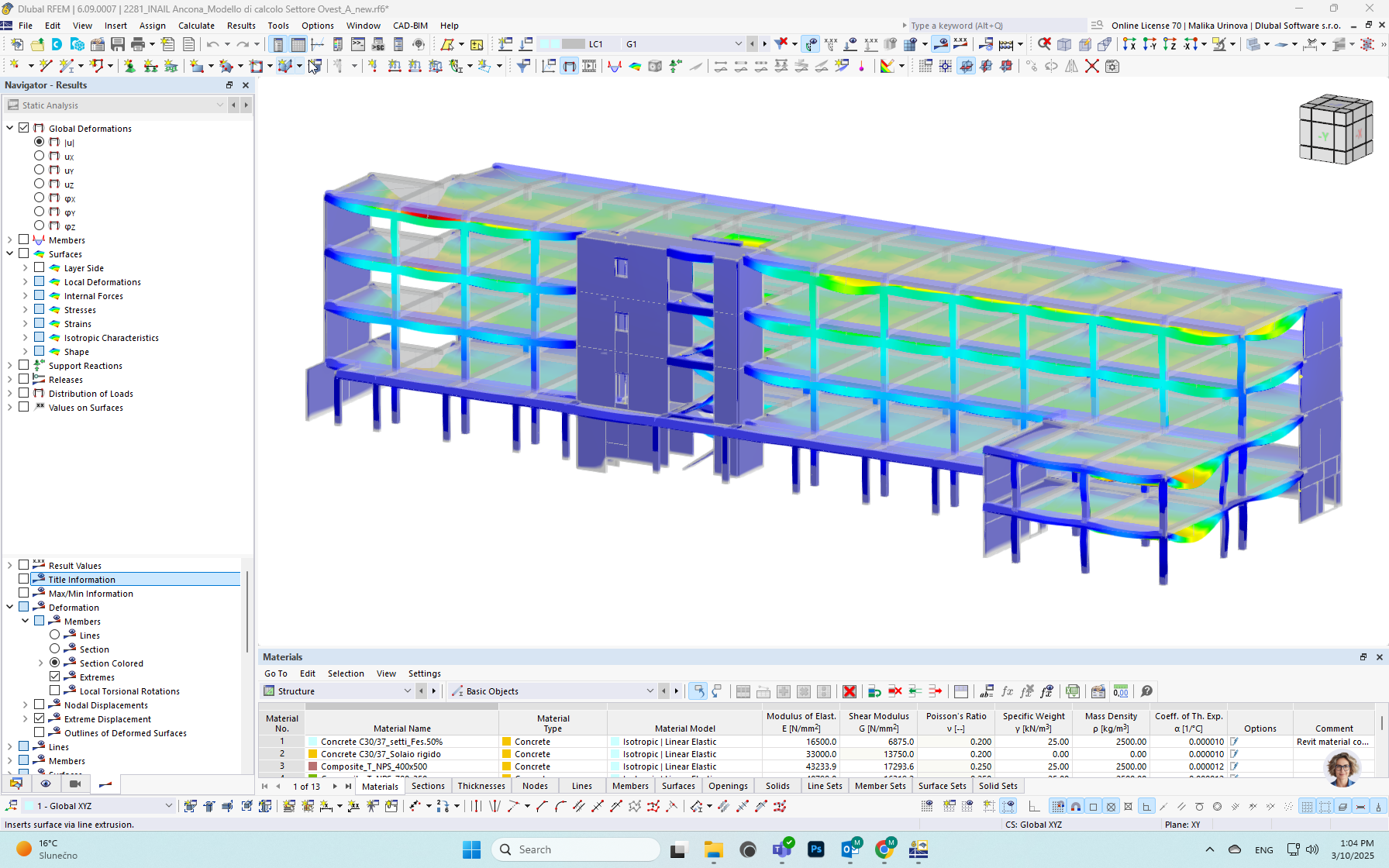Click the result animation film icon in toolbar

click(x=75, y=784)
